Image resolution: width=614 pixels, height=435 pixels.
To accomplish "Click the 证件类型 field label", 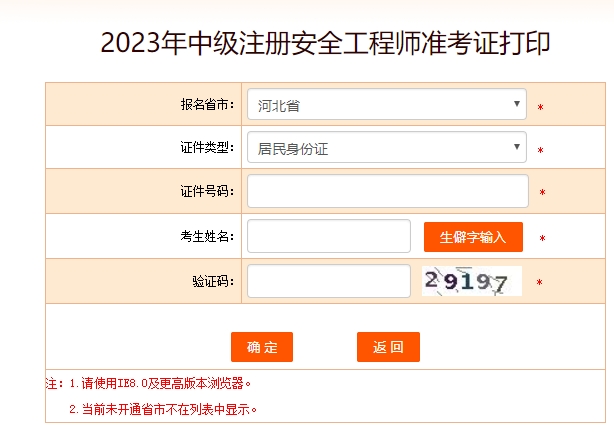I will (x=207, y=148).
